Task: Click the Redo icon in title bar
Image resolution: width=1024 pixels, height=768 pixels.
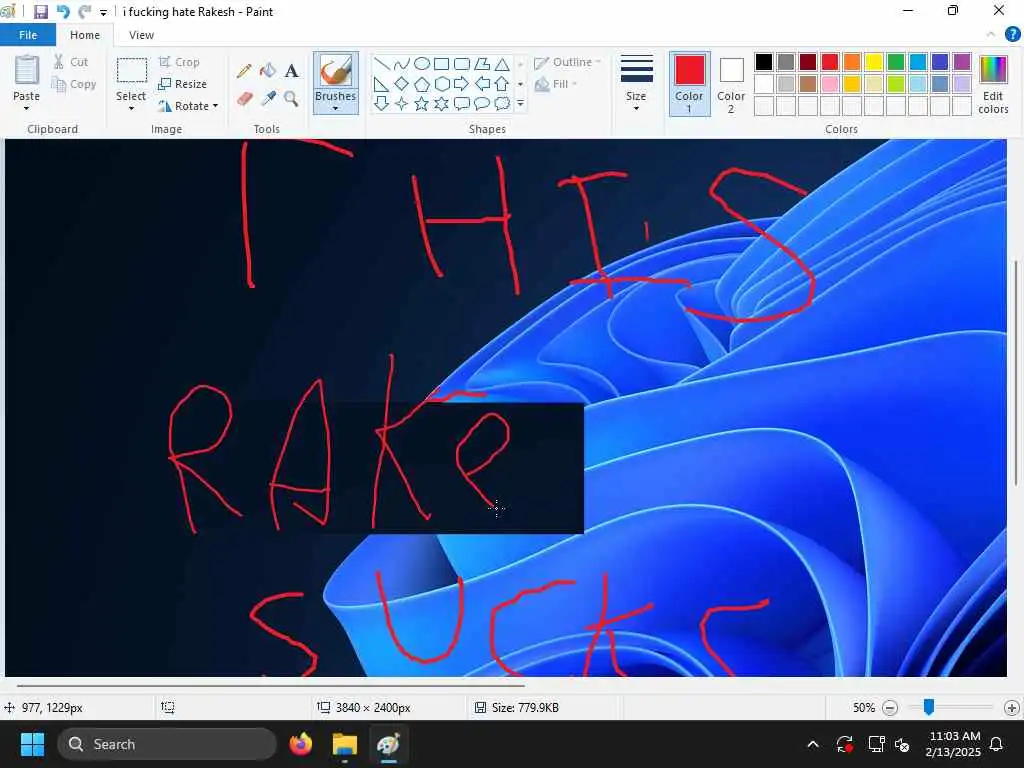Action: tap(84, 11)
